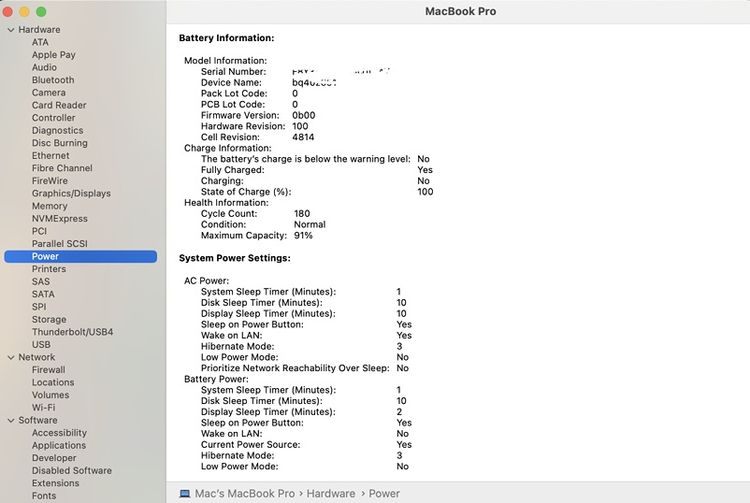Click the Firmware Version value 0b00
Screen dimensions: 750x503
pyautogui.click(x=304, y=115)
